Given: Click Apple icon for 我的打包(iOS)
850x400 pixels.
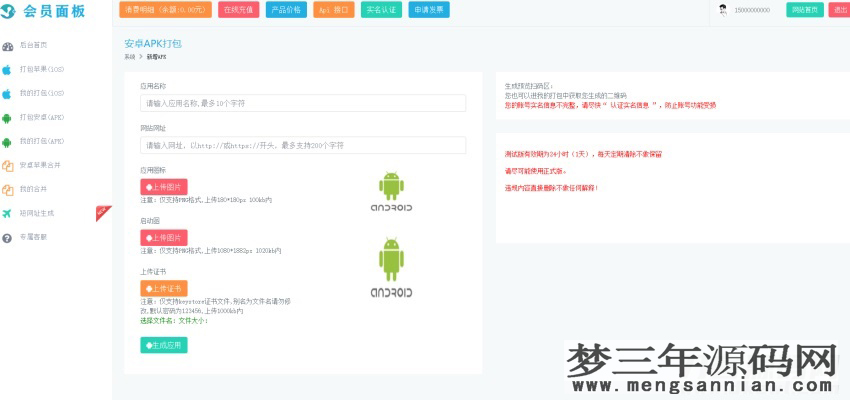Looking at the screenshot, I should pos(7,94).
